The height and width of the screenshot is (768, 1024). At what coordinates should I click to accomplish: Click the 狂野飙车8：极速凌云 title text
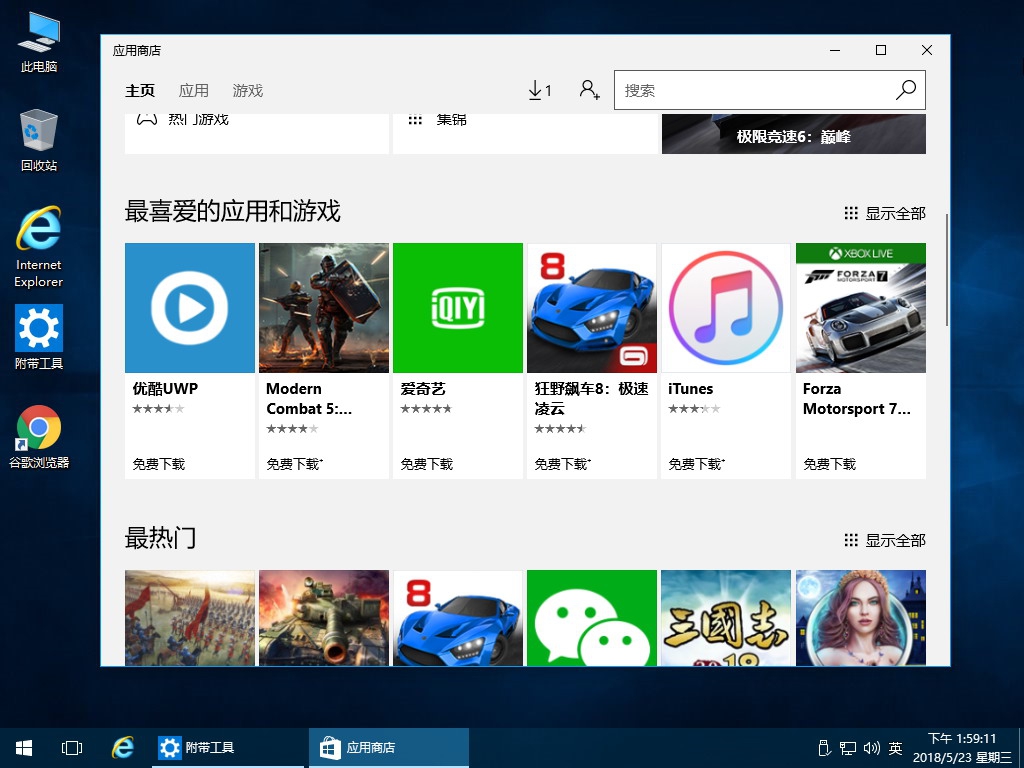coord(591,398)
